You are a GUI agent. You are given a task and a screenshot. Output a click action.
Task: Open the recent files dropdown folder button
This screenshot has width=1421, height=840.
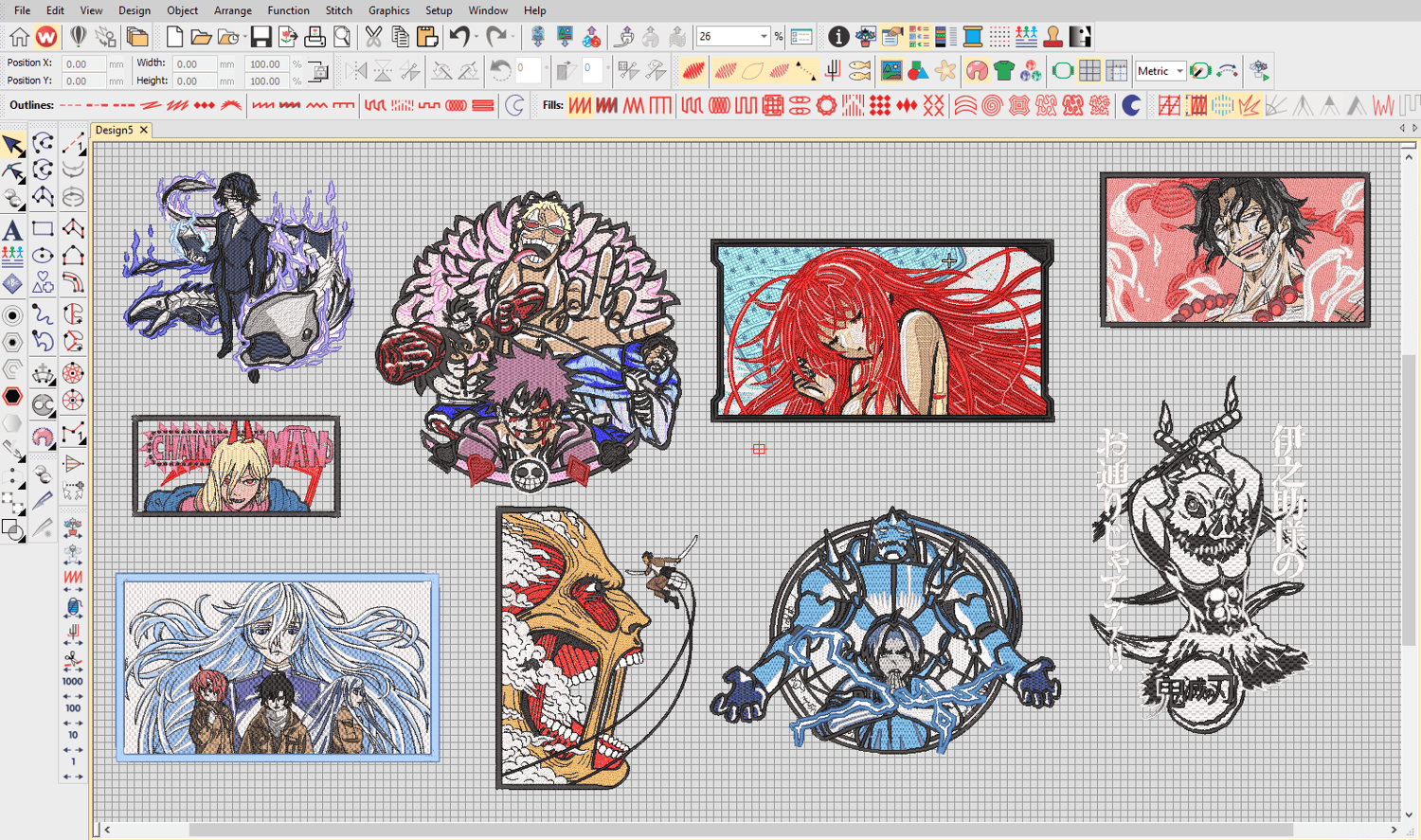pyautogui.click(x=231, y=37)
